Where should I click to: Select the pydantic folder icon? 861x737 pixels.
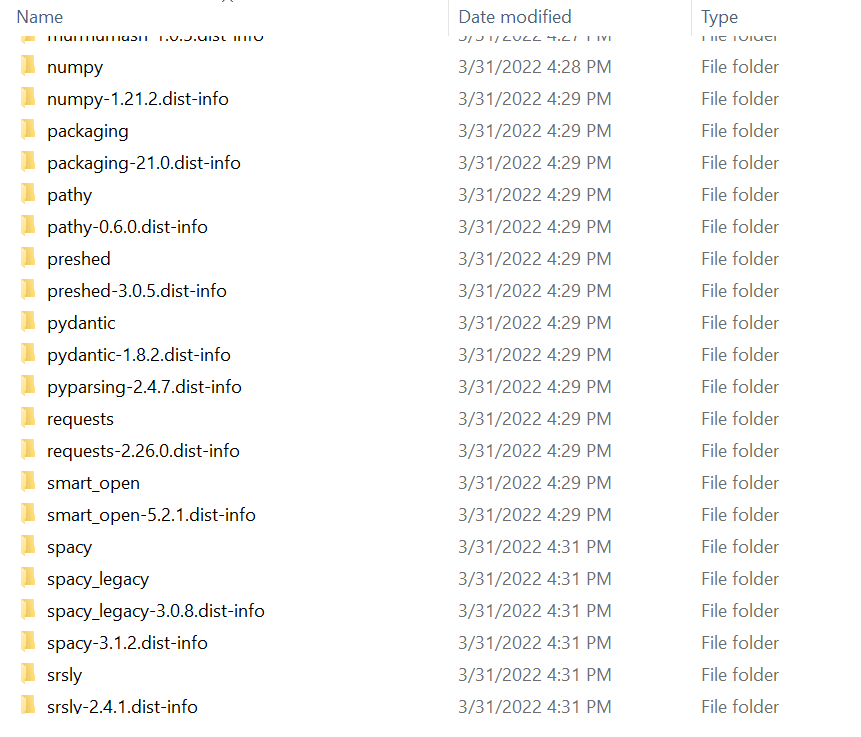[28, 321]
